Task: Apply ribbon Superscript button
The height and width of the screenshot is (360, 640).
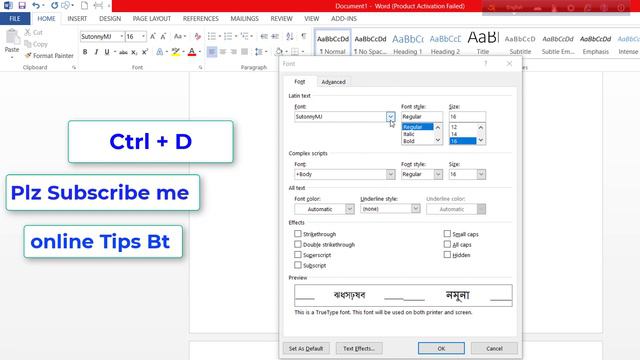Action: [x=145, y=52]
